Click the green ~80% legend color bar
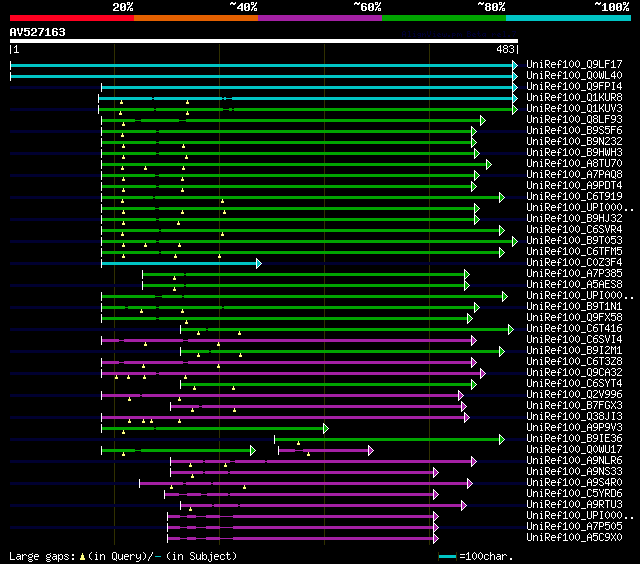This screenshot has height=564, width=640. [x=444, y=18]
